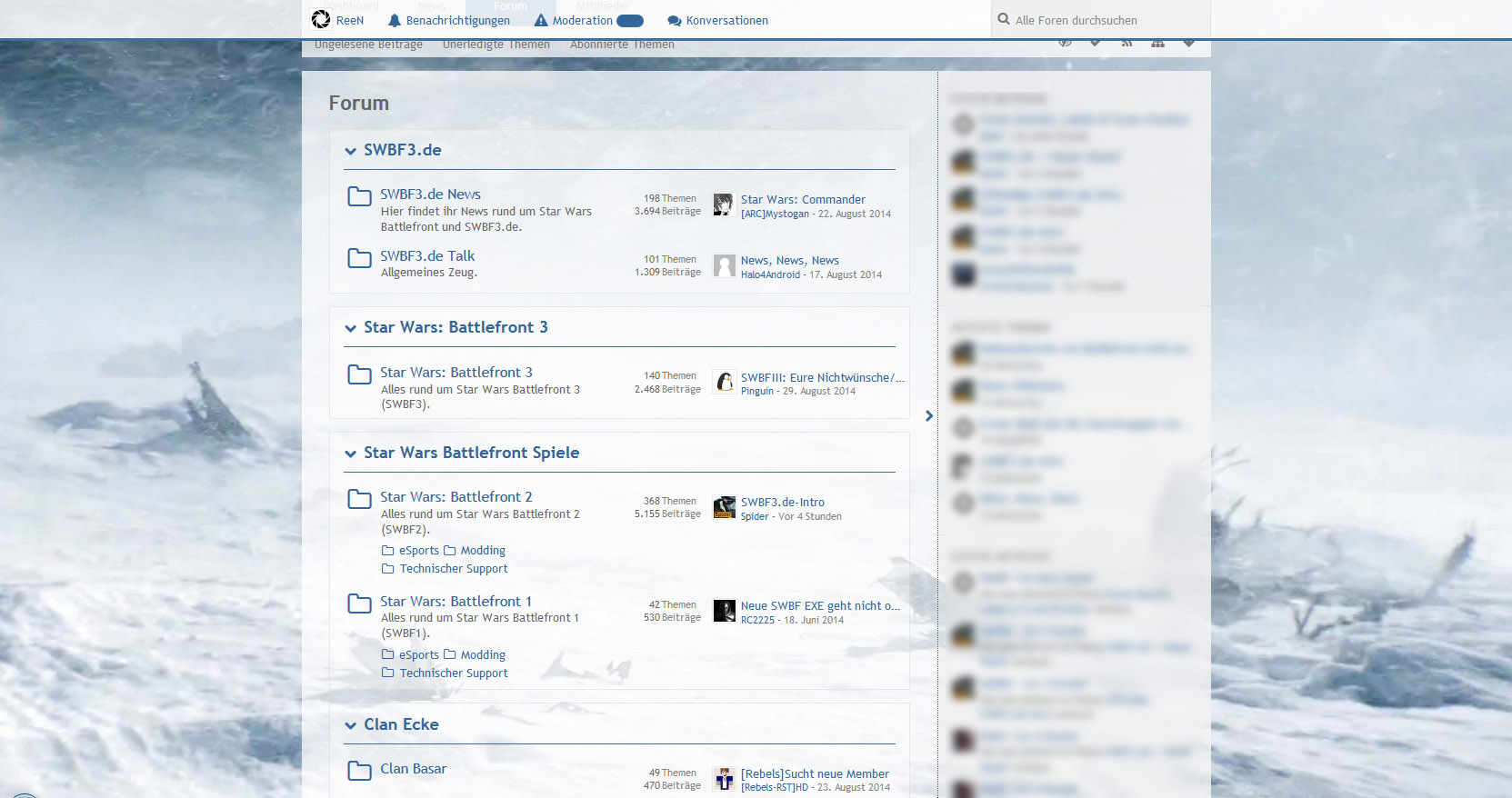Image resolution: width=1512 pixels, height=798 pixels.
Task: Open RC2225 user profile link
Action: coord(757,621)
